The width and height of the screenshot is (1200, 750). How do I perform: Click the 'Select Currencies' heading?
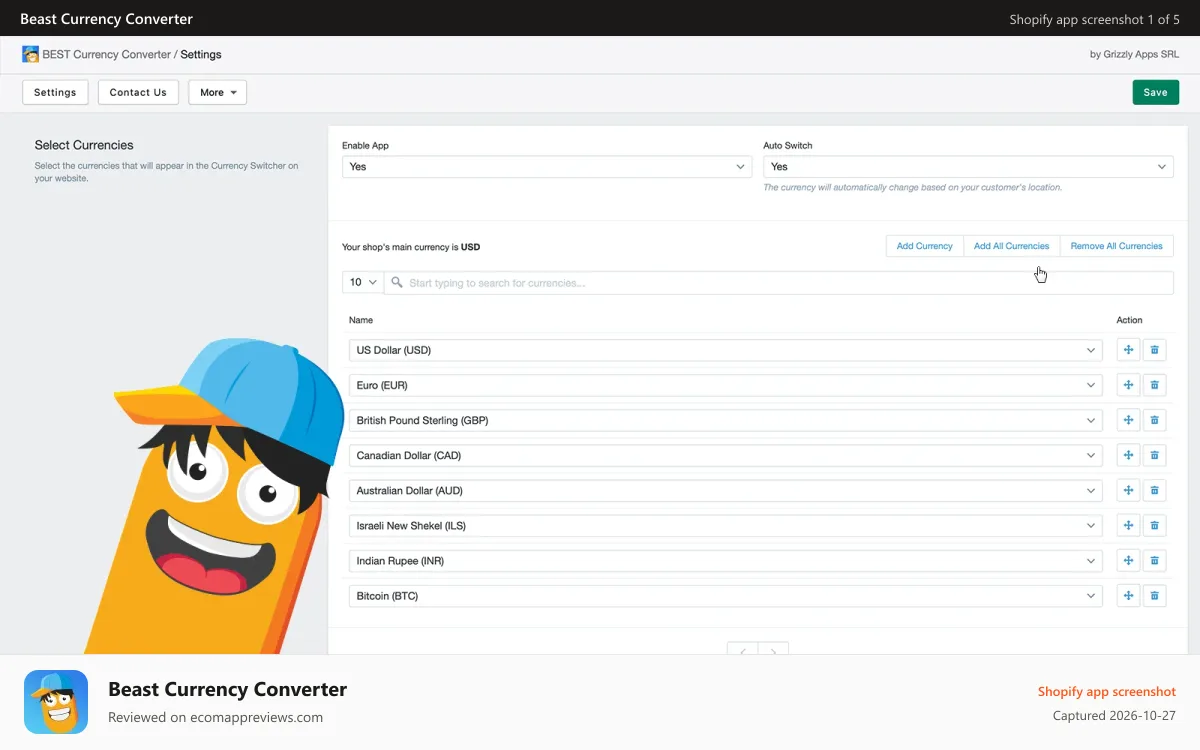click(x=84, y=145)
